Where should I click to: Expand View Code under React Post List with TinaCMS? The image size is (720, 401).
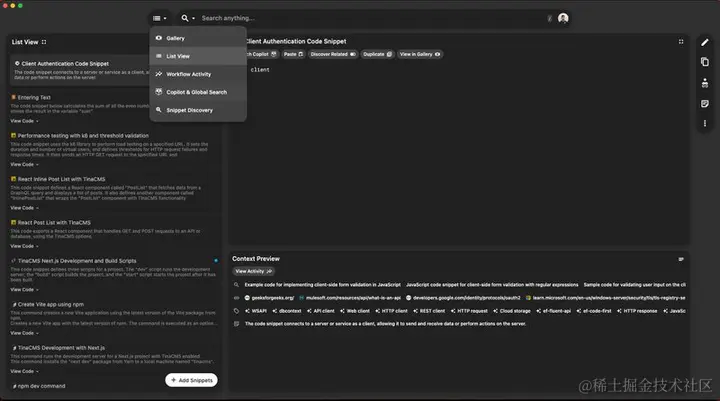(x=24, y=246)
